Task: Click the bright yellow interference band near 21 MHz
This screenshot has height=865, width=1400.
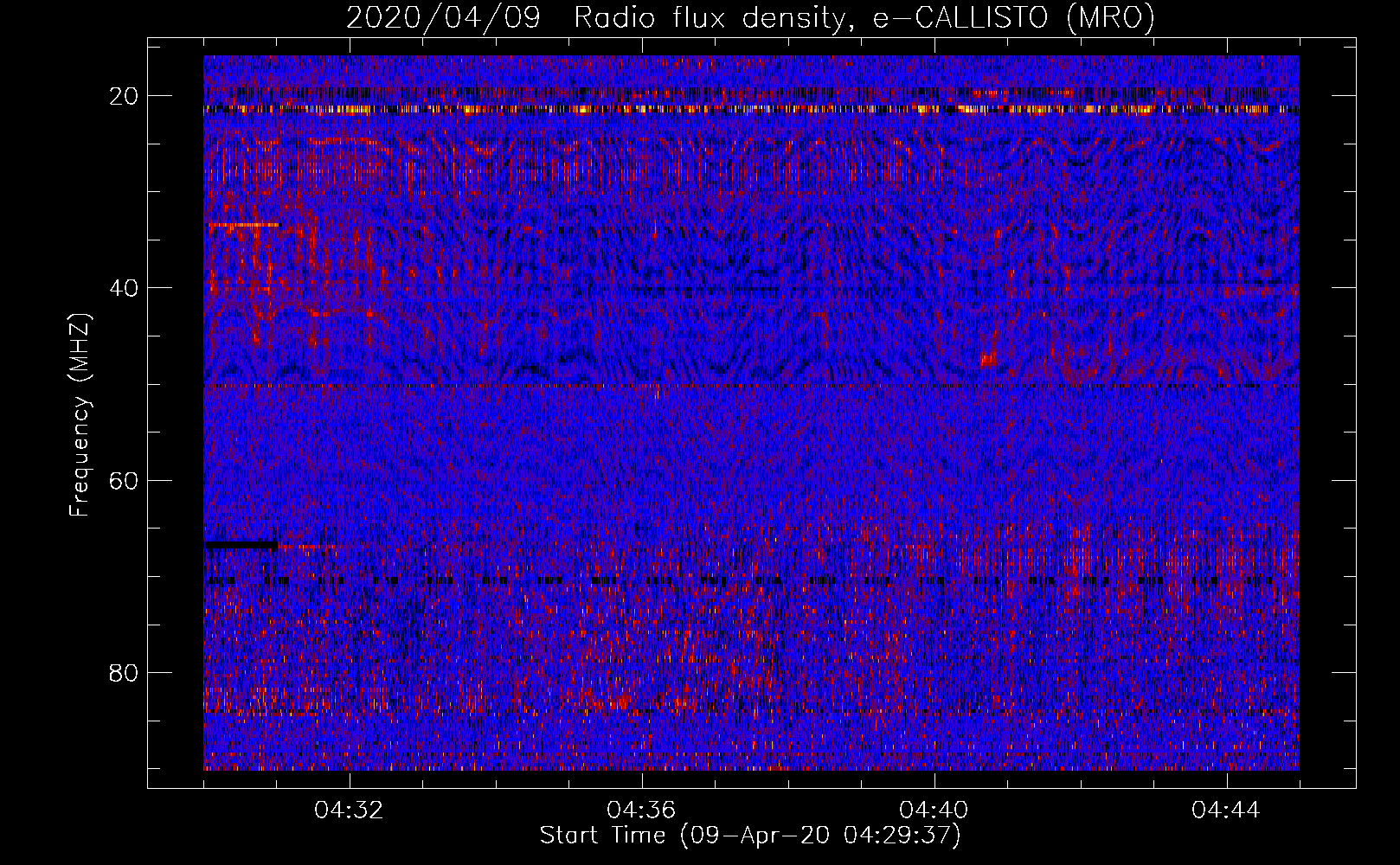Action: tap(751, 110)
